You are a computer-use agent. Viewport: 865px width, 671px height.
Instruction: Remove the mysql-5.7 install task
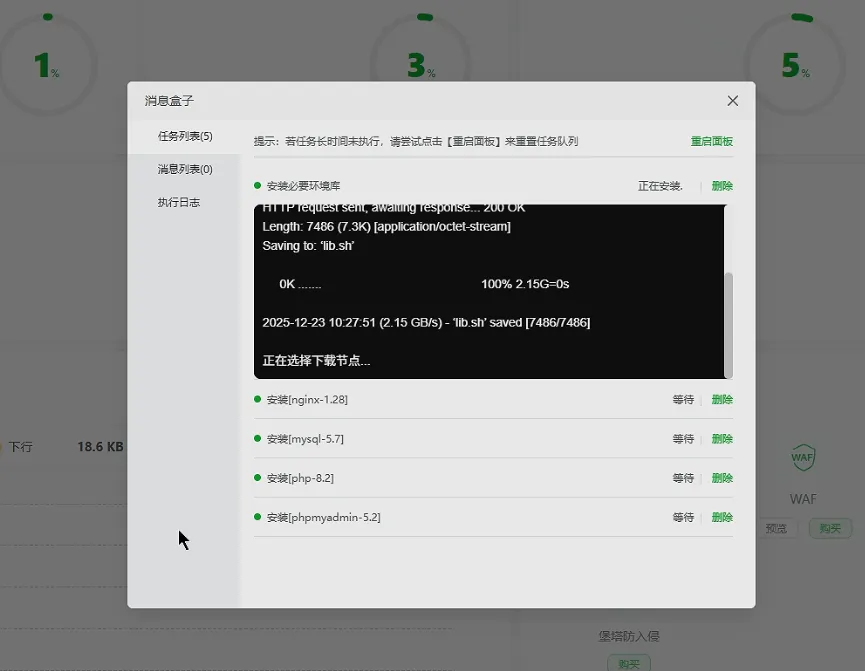[721, 439]
